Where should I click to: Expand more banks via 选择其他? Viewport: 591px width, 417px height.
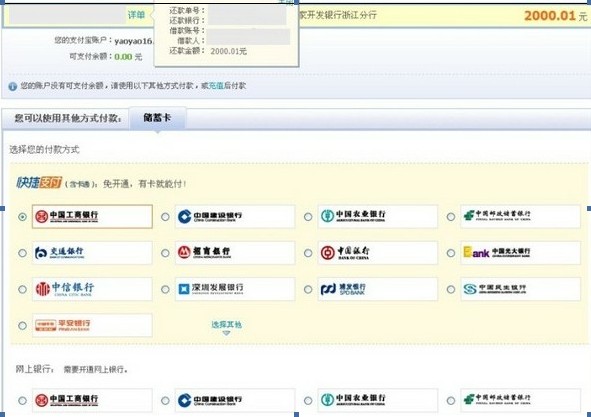point(226,324)
